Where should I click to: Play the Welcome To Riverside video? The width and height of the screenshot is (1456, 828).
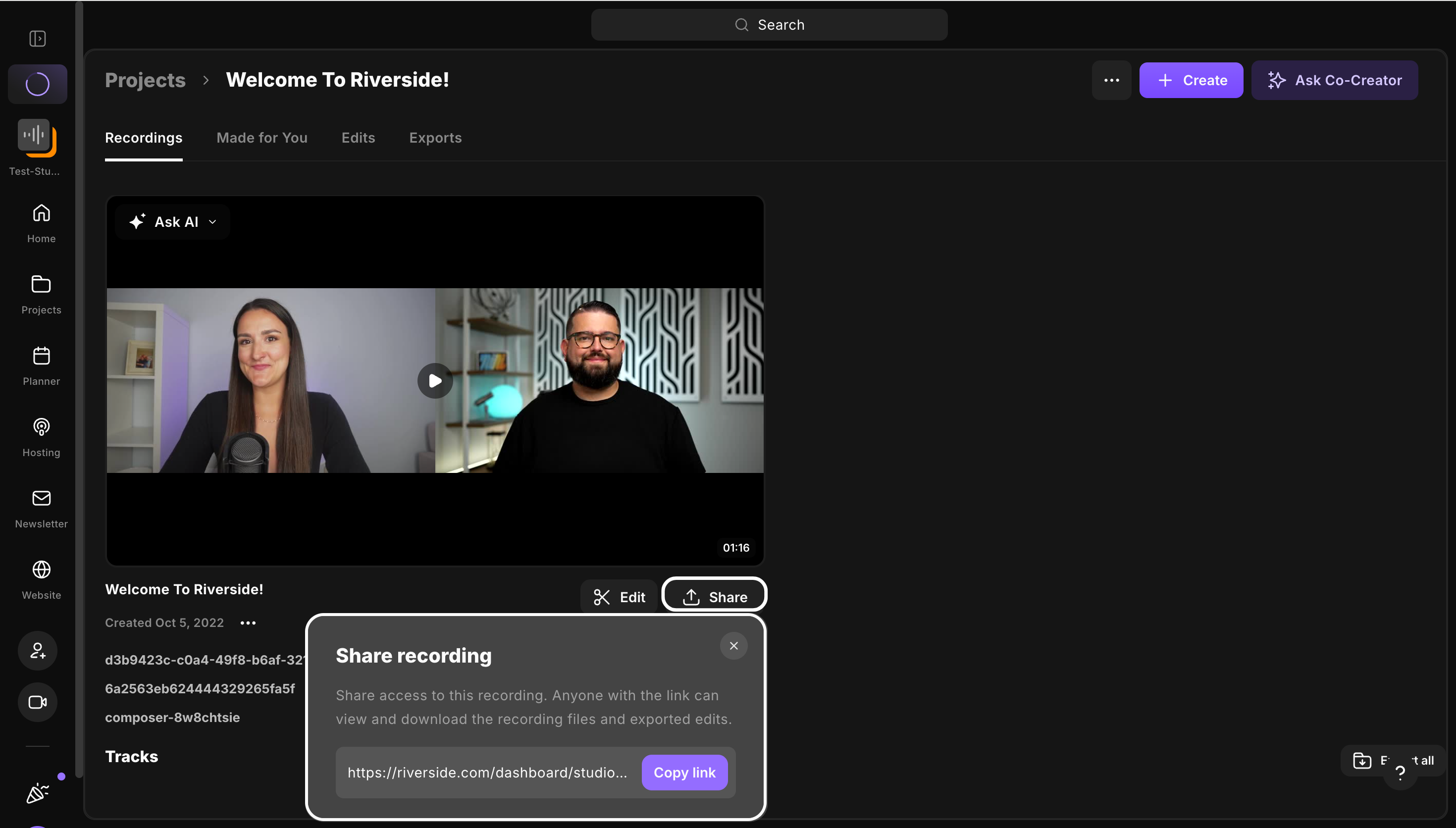(435, 380)
